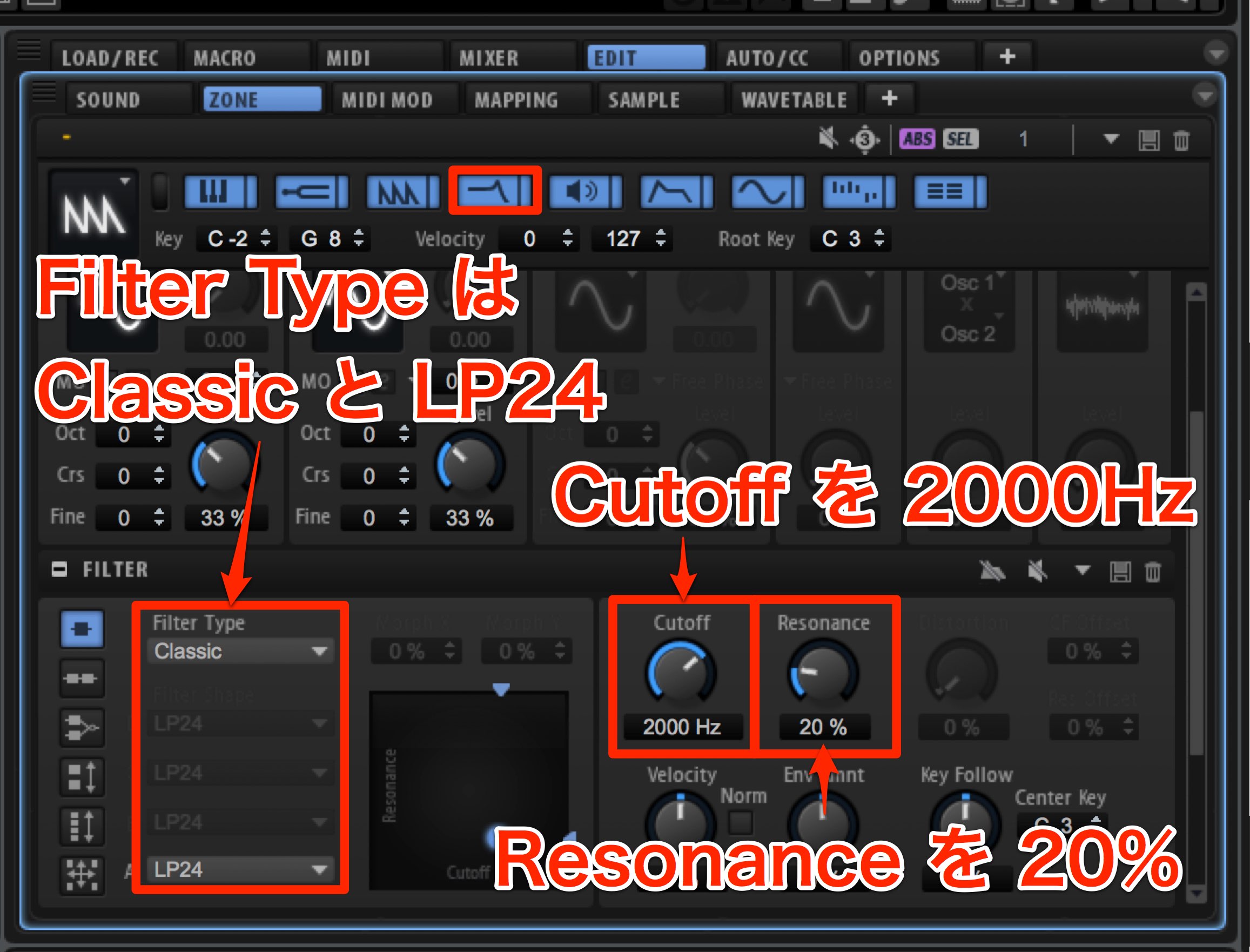Mute the zone in the toolbar
The image size is (1250, 952).
point(829,138)
